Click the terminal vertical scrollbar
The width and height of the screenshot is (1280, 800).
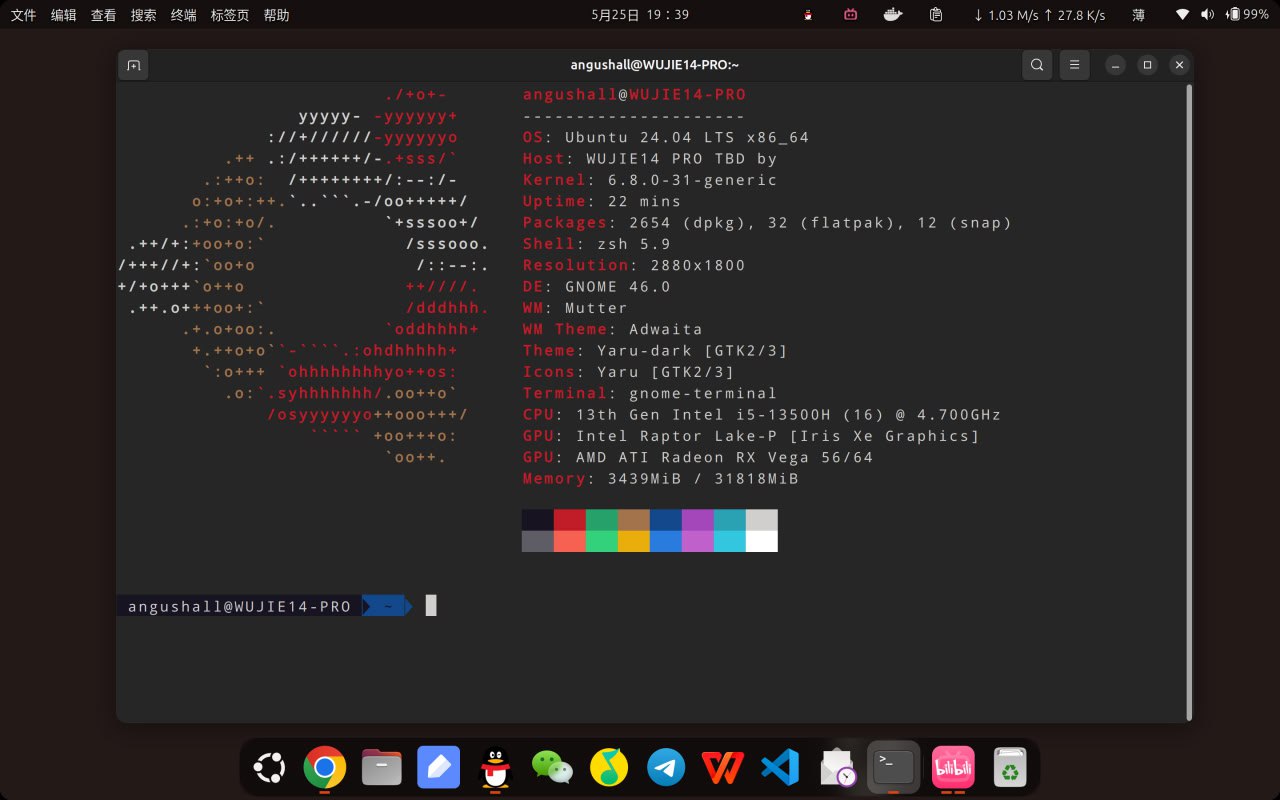pyautogui.click(x=1188, y=400)
